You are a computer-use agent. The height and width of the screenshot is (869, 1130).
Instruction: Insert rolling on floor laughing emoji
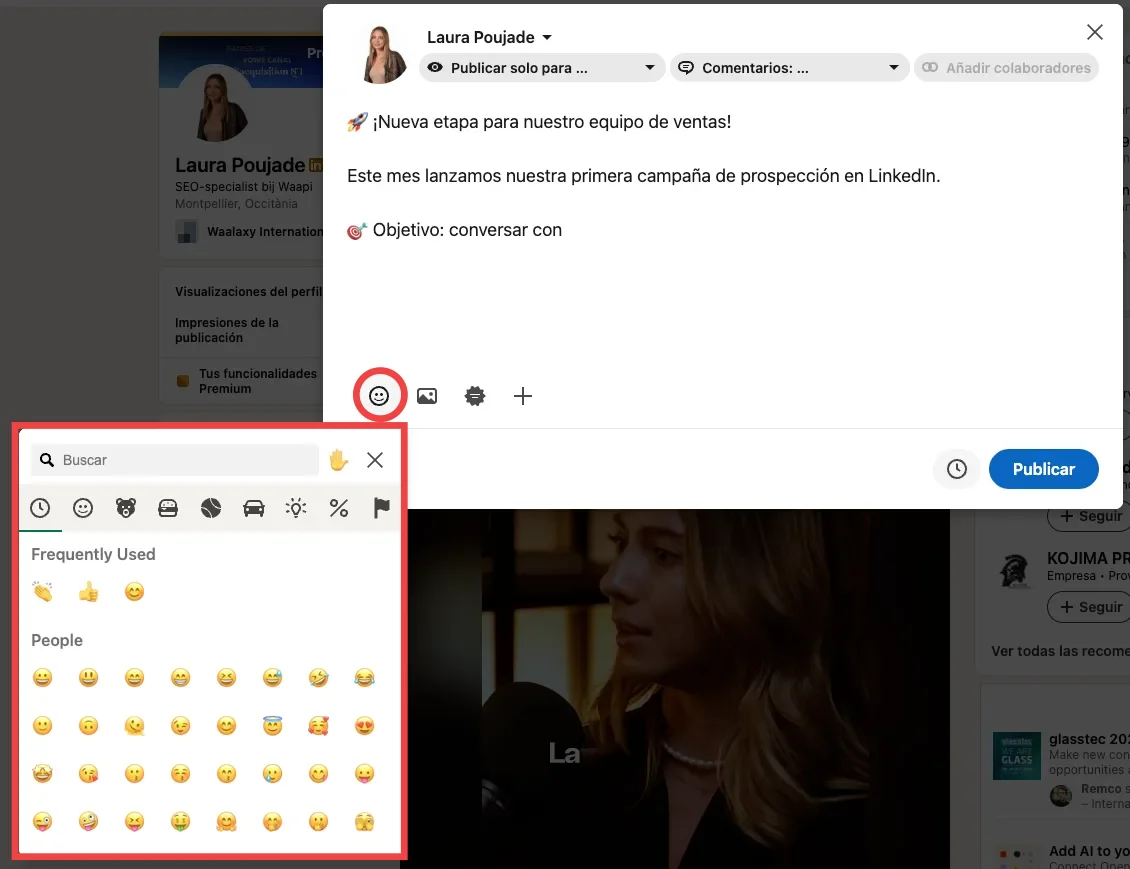(319, 677)
